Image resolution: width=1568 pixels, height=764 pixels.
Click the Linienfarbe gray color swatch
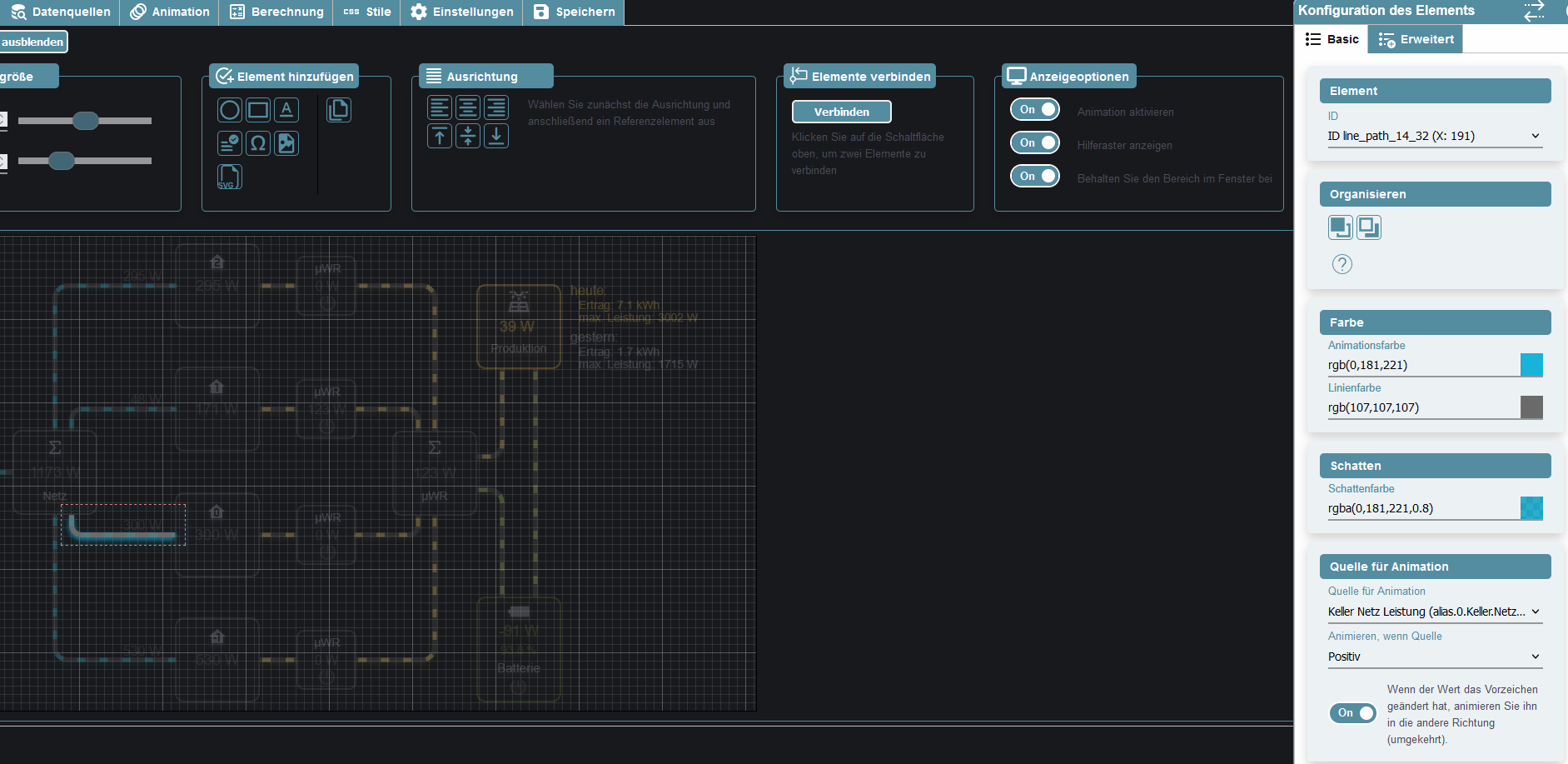[x=1531, y=407]
